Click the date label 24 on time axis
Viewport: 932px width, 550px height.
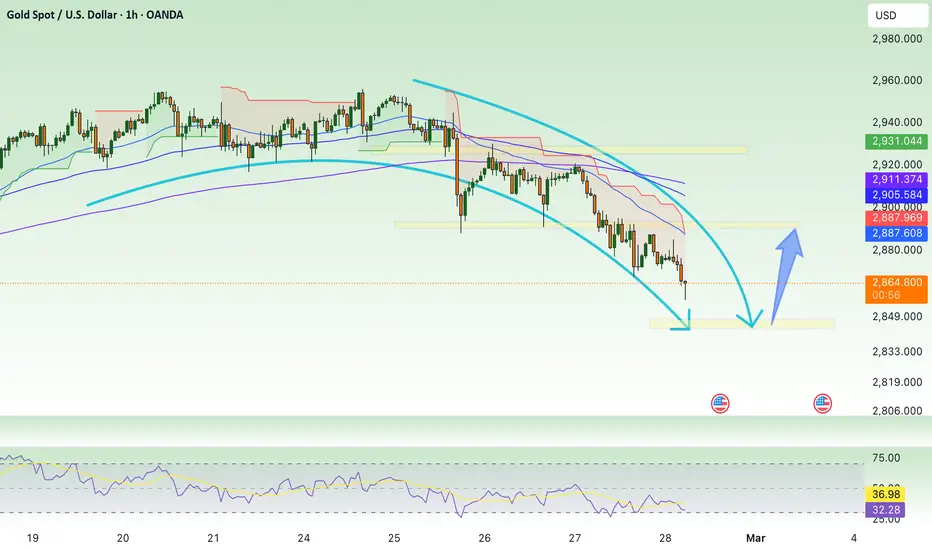click(304, 538)
